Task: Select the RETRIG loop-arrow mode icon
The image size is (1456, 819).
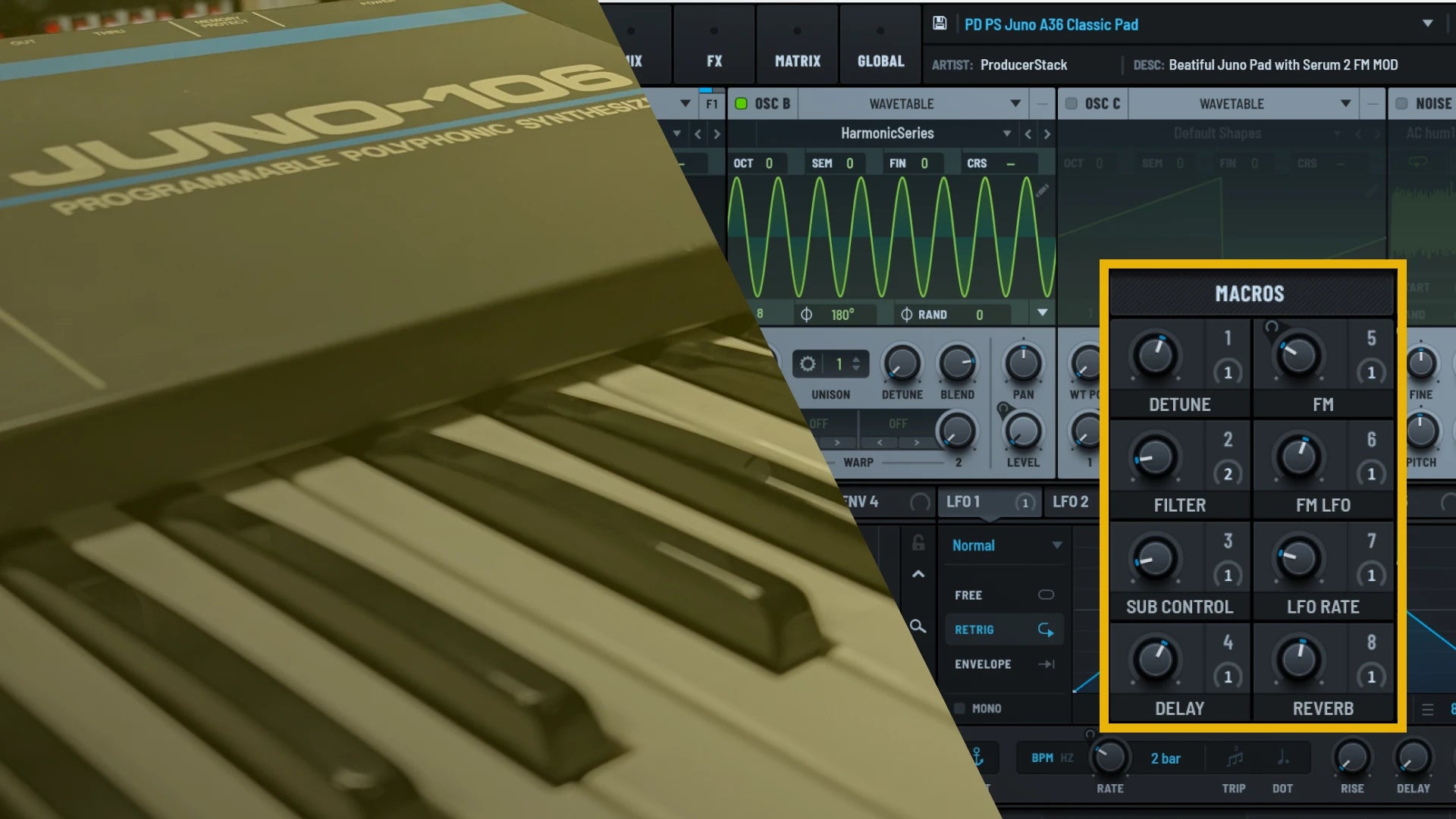Action: pyautogui.click(x=1045, y=629)
